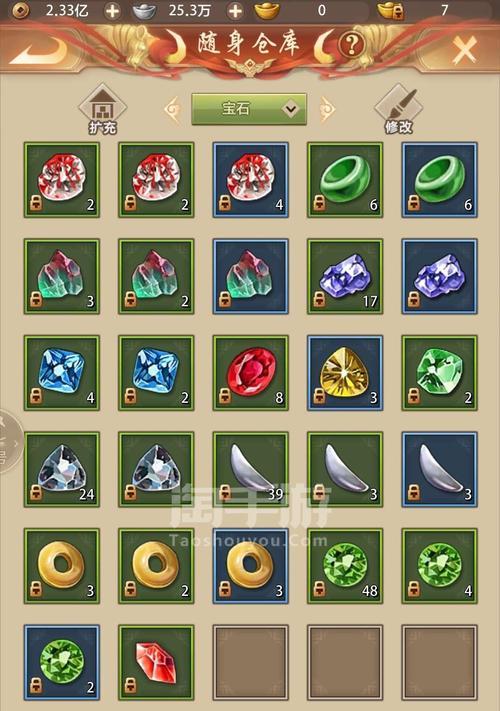Select the silver crescent item with count 39
This screenshot has width=500, height=711.
coord(251,469)
